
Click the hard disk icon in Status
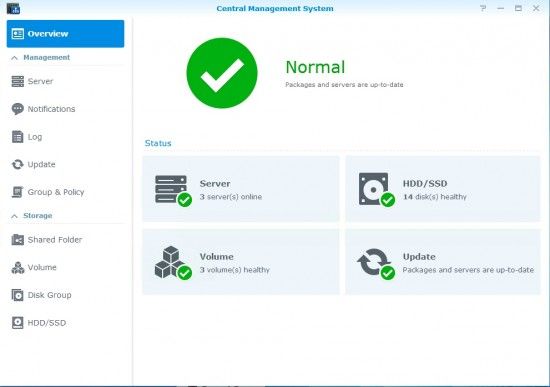click(x=376, y=189)
